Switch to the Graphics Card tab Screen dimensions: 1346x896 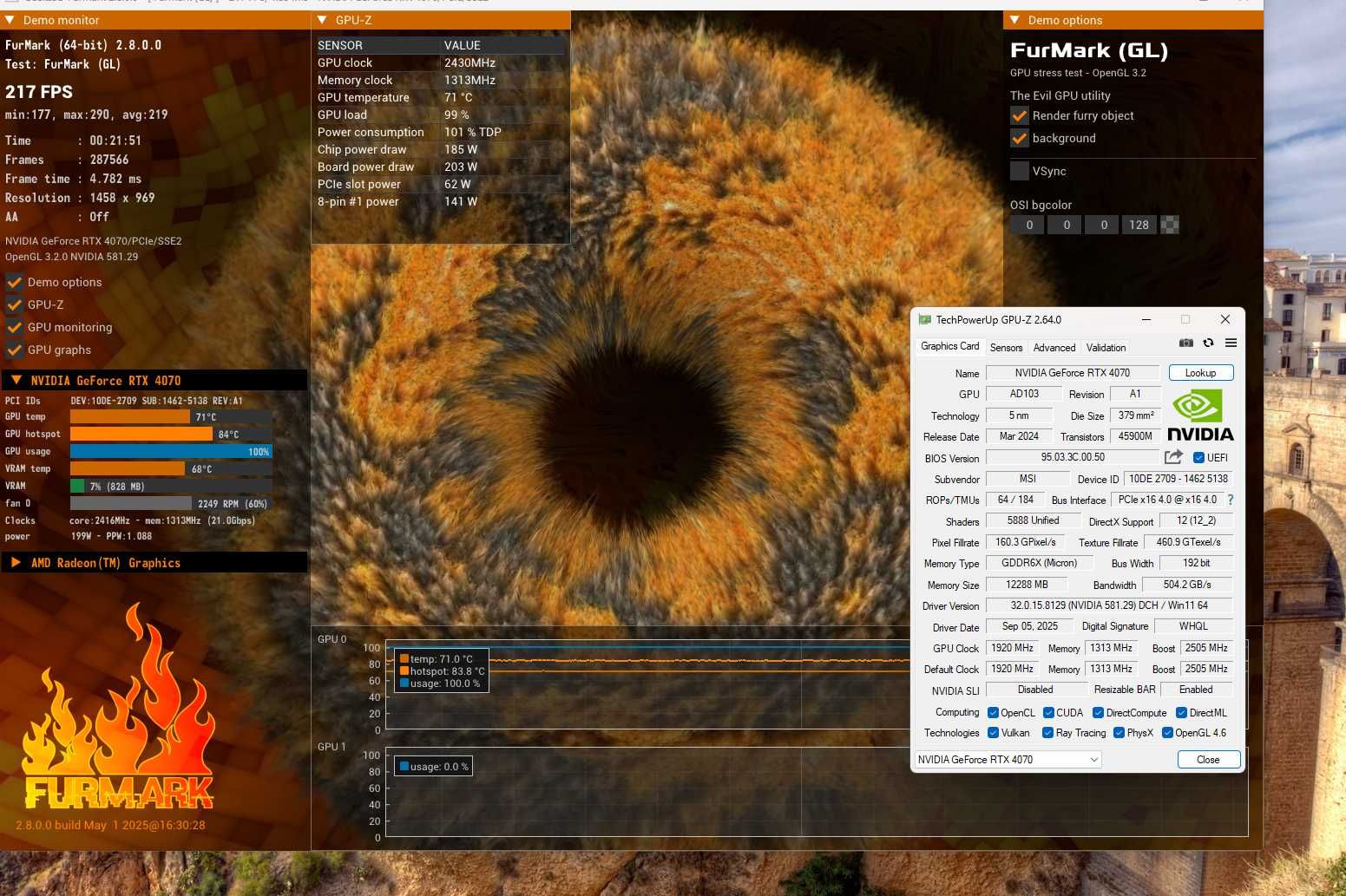point(949,347)
